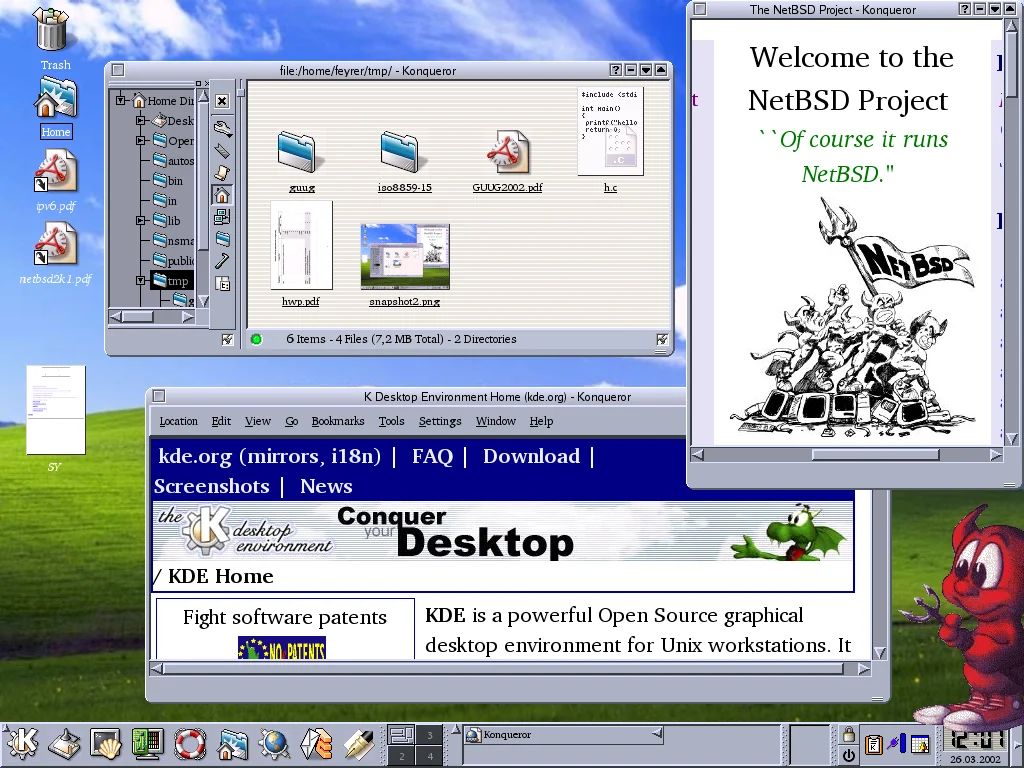1024x768 pixels.
Task: Follow the Download link on kde.org
Action: pyautogui.click(x=531, y=456)
